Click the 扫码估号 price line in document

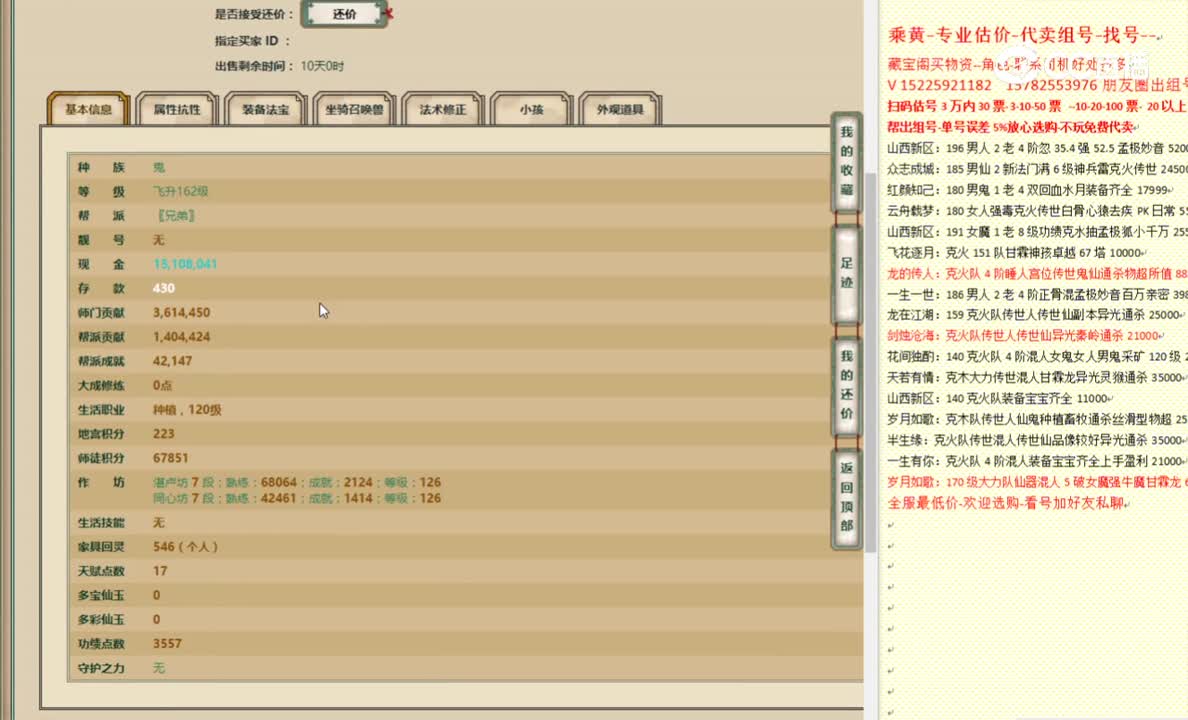pyautogui.click(x=1037, y=106)
